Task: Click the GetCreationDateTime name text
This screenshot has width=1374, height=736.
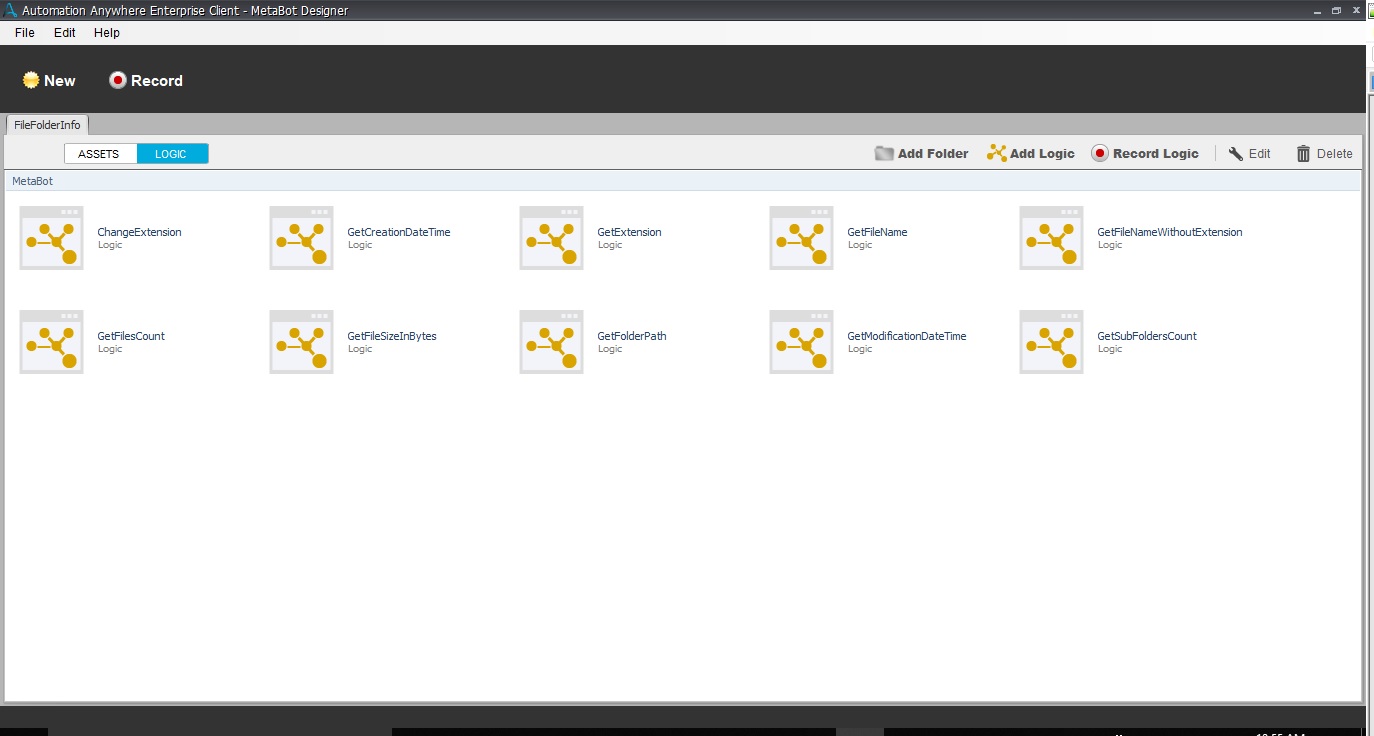Action: coord(399,232)
